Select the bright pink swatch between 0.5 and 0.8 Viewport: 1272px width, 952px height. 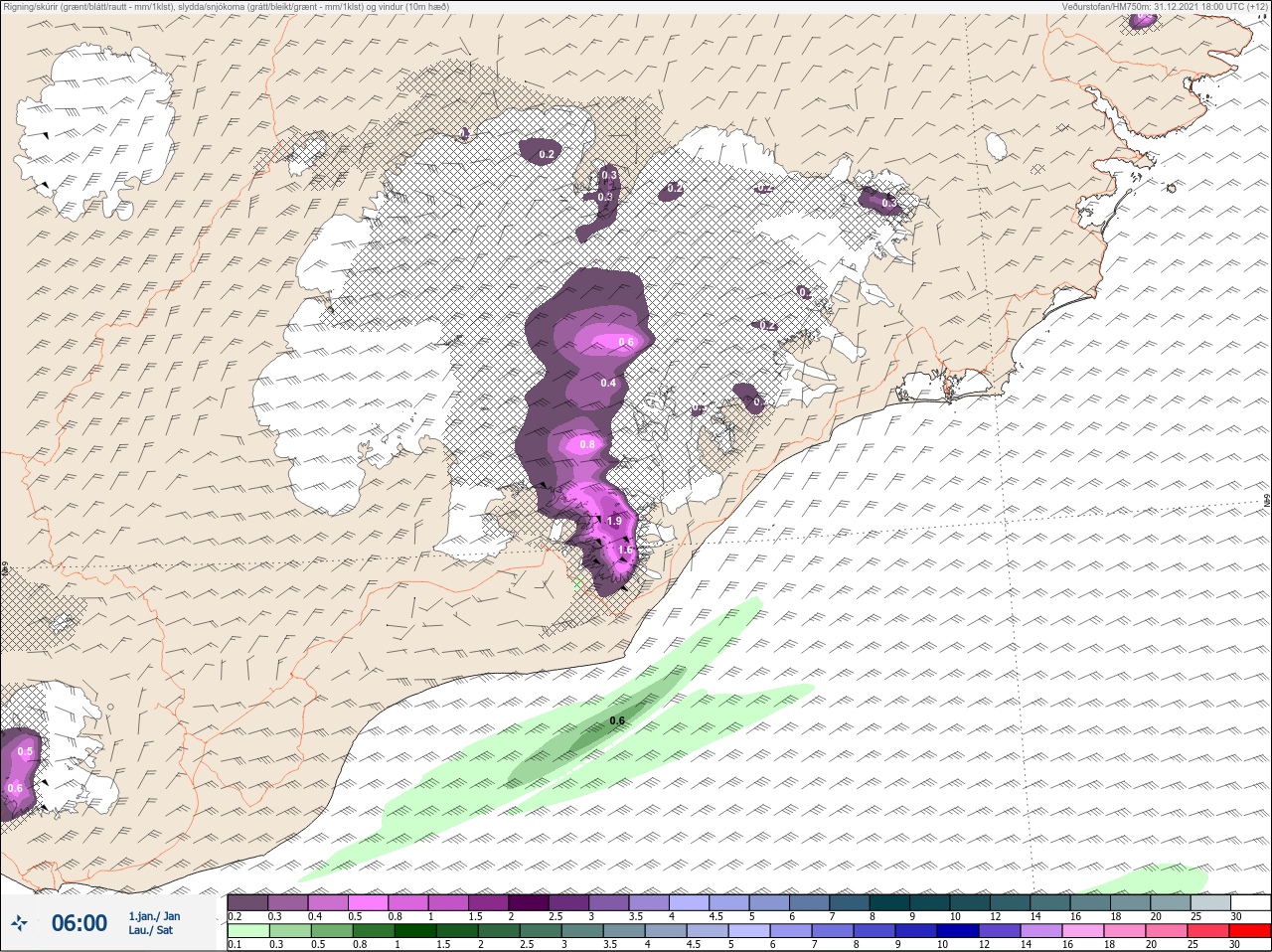point(369,902)
